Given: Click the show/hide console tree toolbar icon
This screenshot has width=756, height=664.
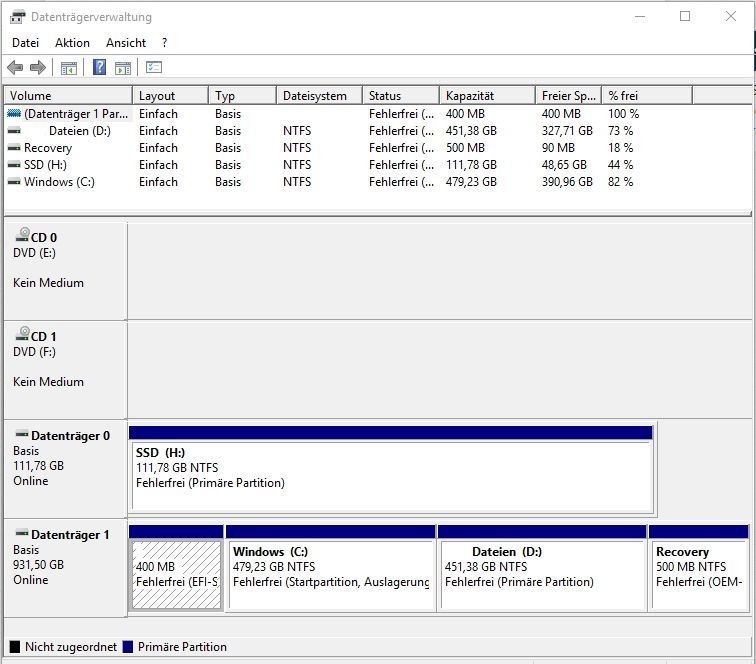Looking at the screenshot, I should click(x=69, y=68).
